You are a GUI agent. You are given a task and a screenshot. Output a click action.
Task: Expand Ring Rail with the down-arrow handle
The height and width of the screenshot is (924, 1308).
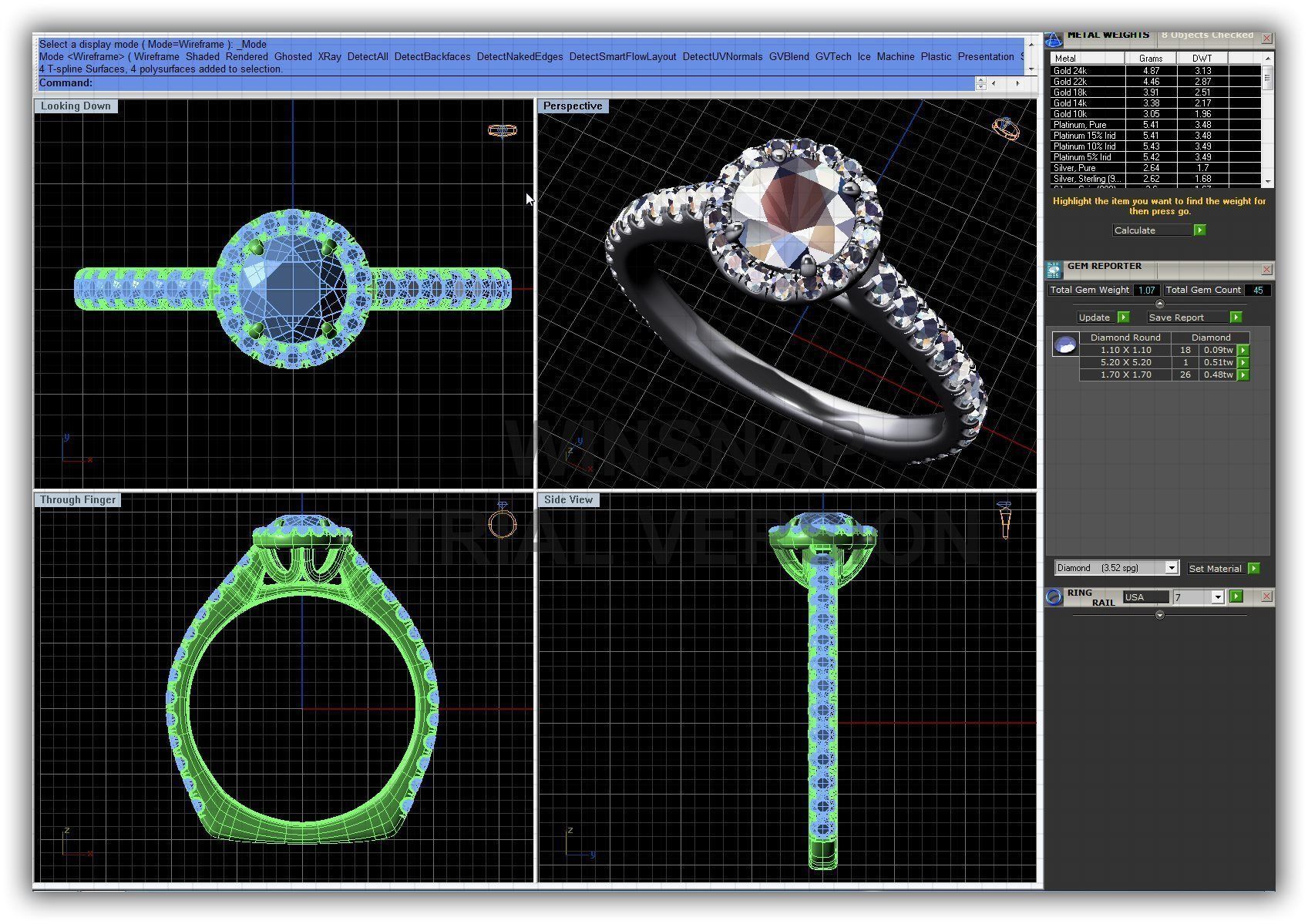tap(1159, 615)
